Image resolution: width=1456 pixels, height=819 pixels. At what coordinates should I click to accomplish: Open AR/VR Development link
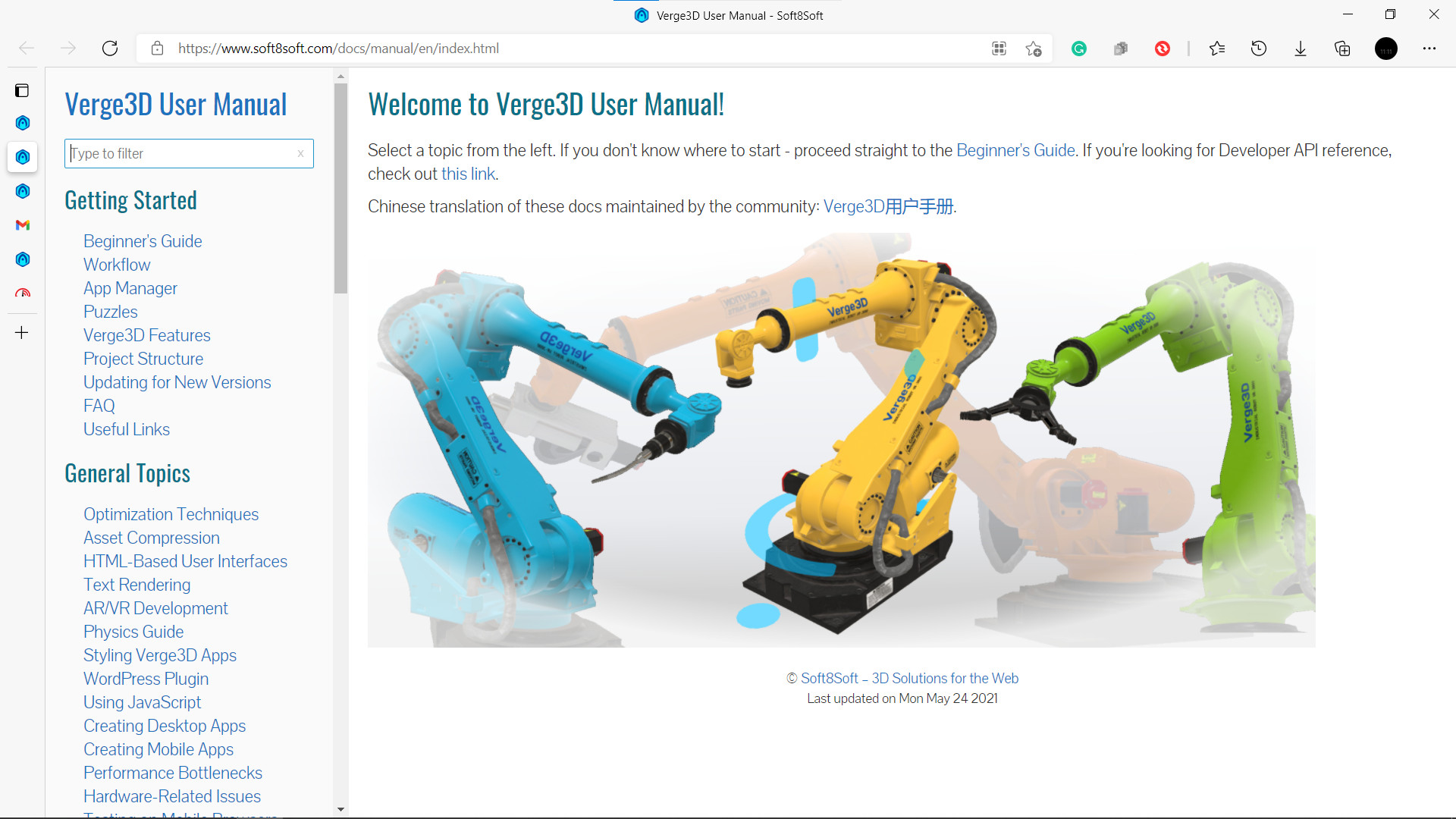tap(156, 608)
